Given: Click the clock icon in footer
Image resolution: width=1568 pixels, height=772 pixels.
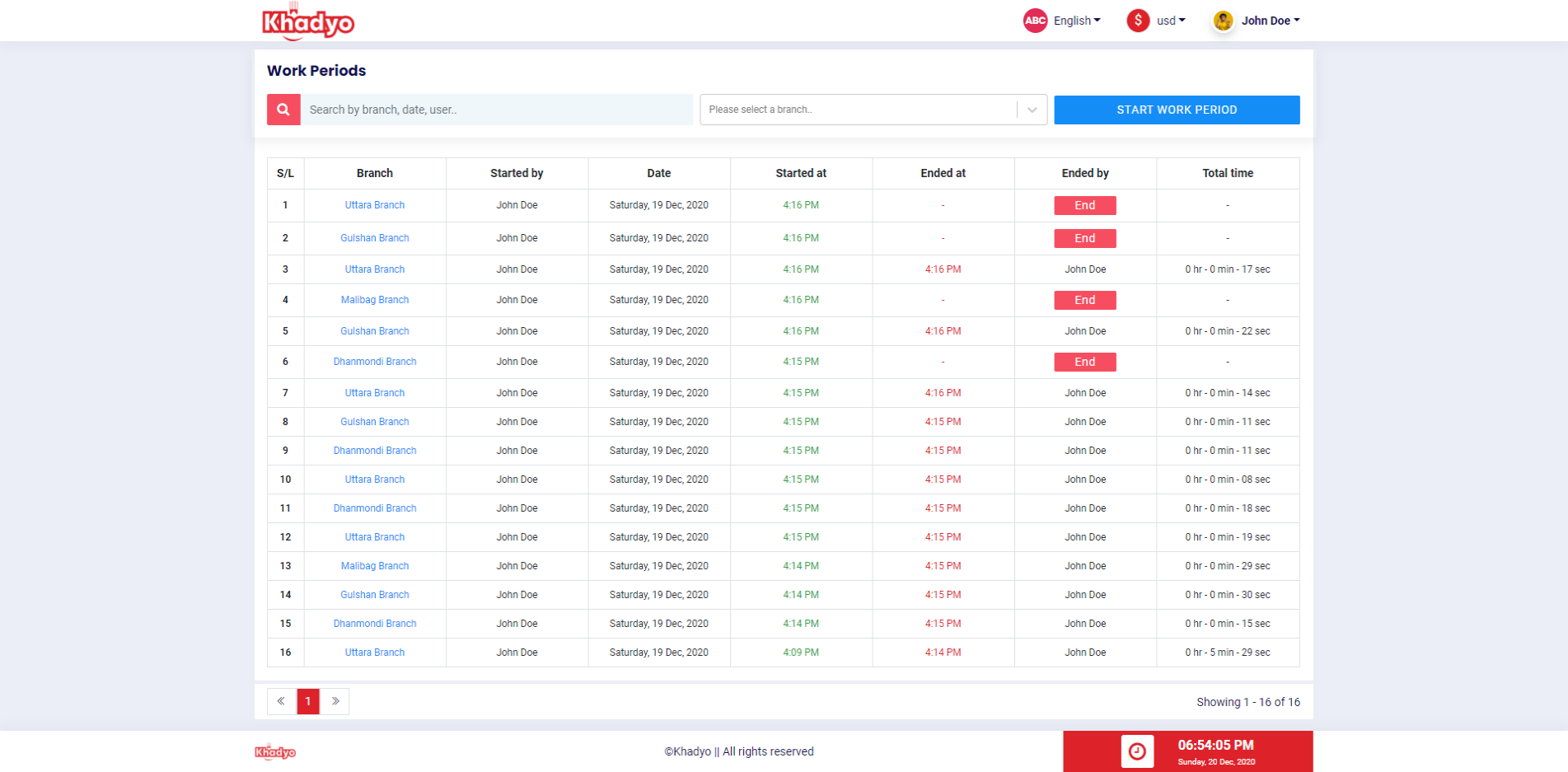Looking at the screenshot, I should coord(1137,751).
